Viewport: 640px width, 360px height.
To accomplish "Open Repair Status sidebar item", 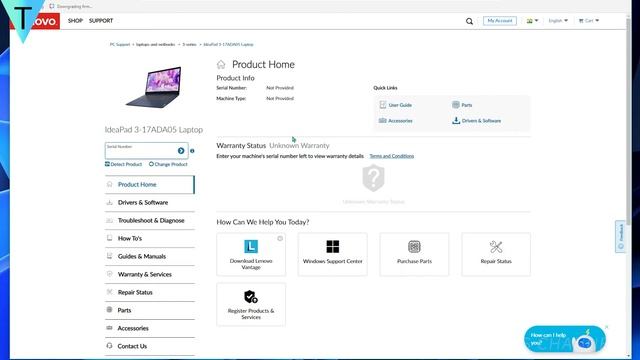I will tap(150, 292).
